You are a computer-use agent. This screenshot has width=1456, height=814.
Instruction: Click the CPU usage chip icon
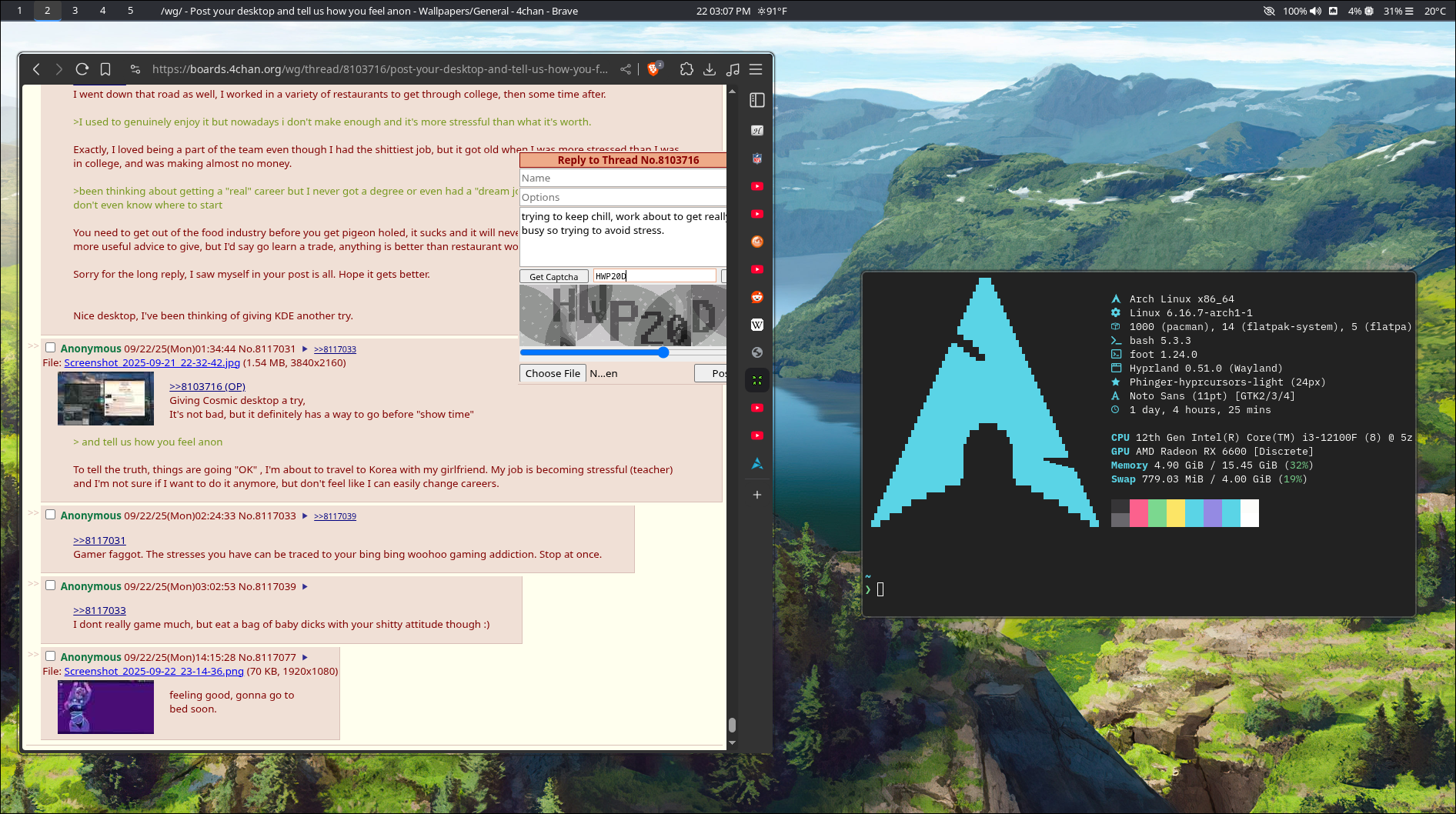coord(1369,11)
